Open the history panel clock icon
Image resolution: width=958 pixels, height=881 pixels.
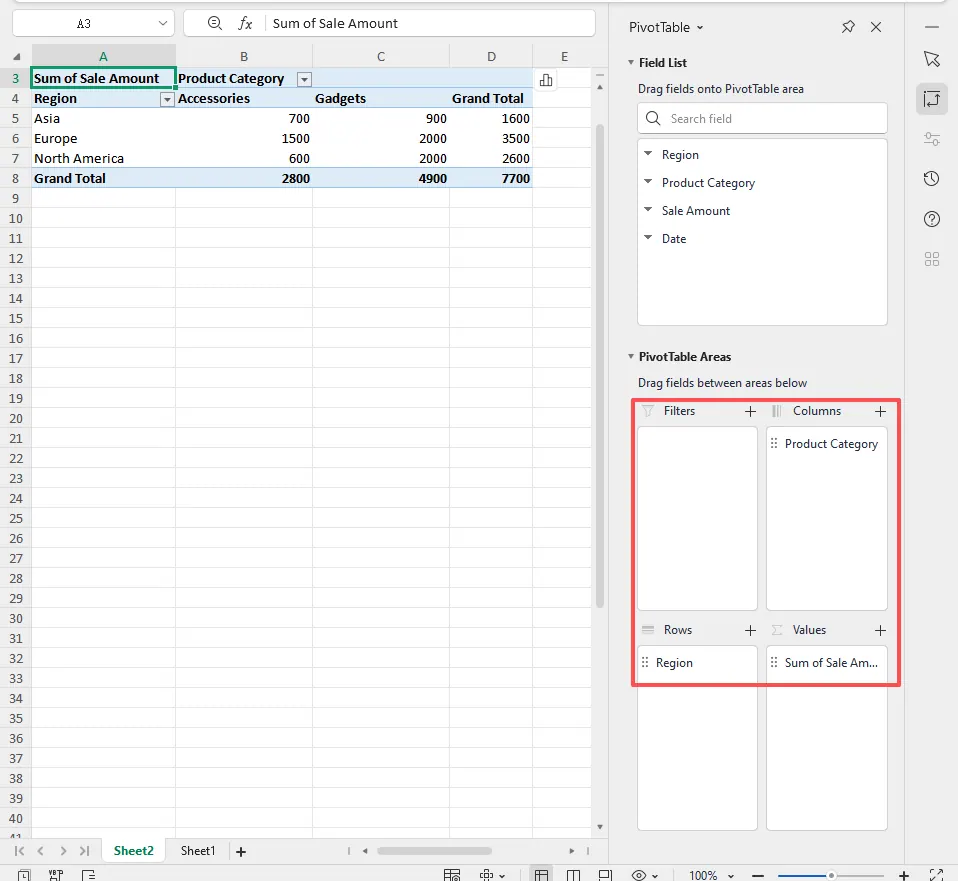(x=931, y=179)
